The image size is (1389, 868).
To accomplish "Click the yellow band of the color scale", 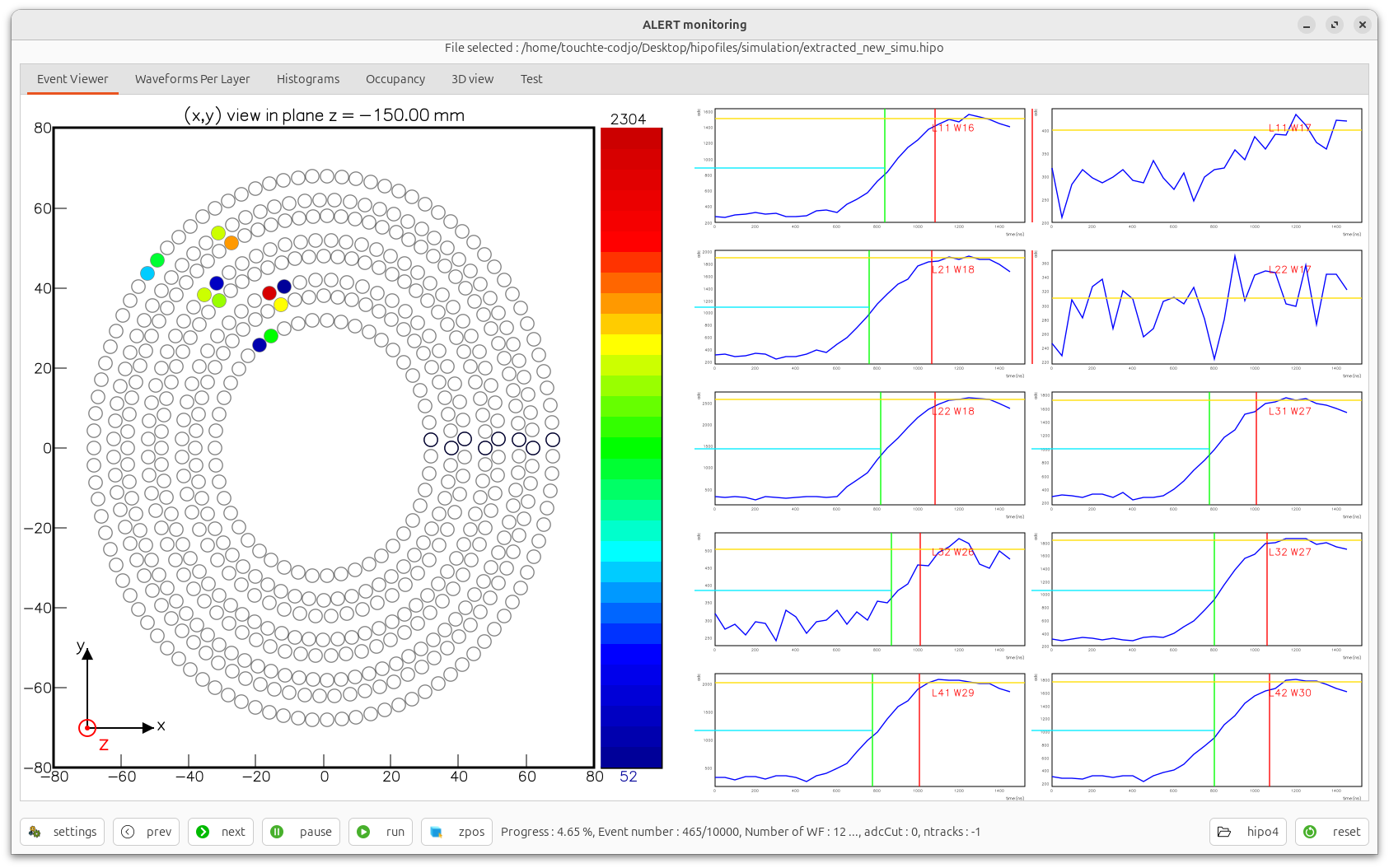I will tap(631, 344).
